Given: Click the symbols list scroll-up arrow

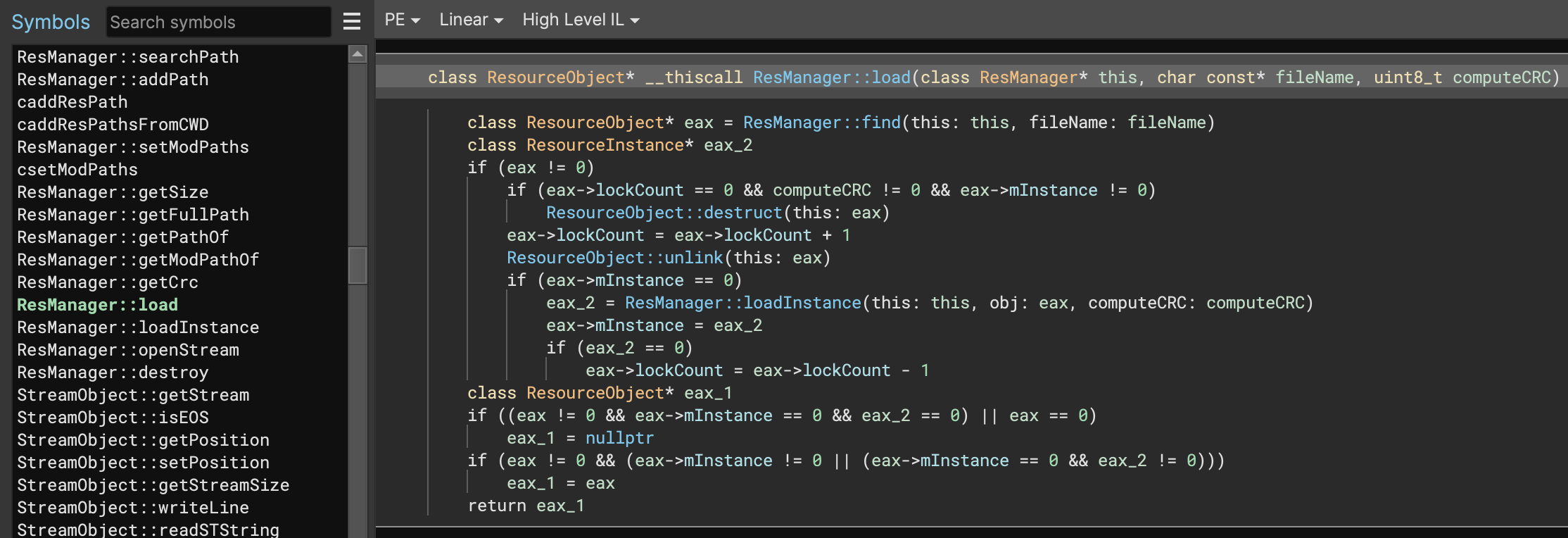Looking at the screenshot, I should tap(358, 54).
